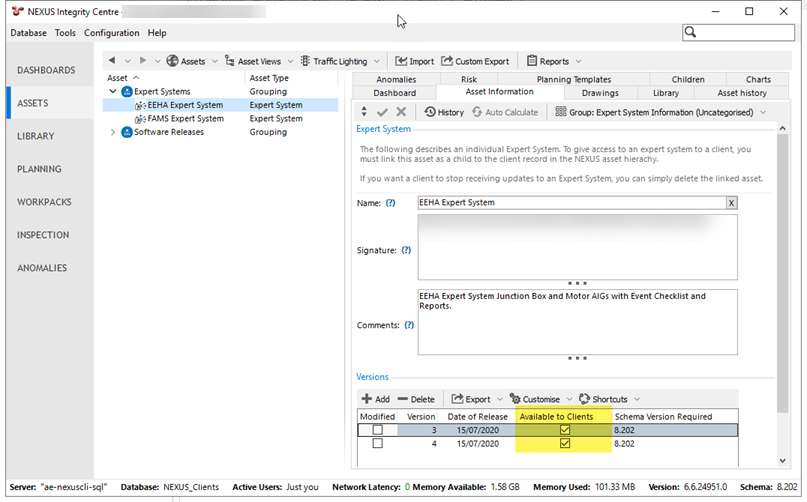
Task: Open the History view
Action: click(x=430, y=112)
